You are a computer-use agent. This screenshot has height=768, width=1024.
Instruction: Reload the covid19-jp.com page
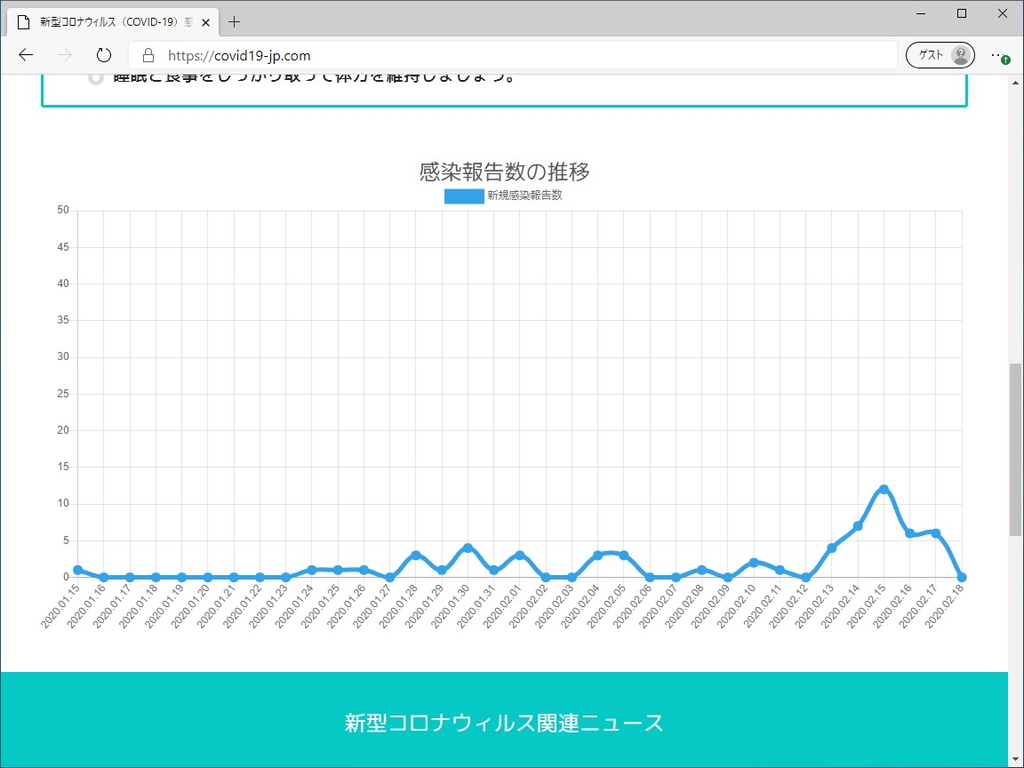(x=104, y=55)
